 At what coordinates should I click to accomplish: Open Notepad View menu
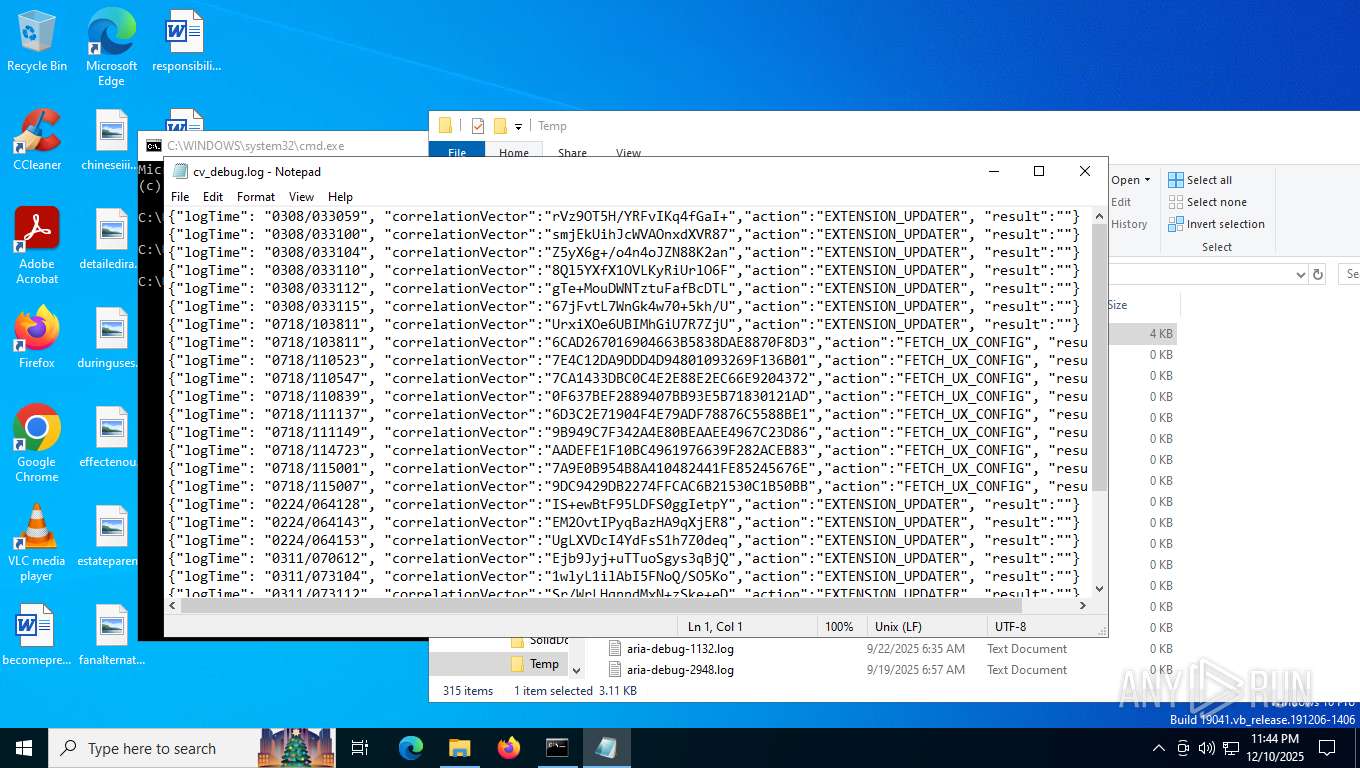301,197
